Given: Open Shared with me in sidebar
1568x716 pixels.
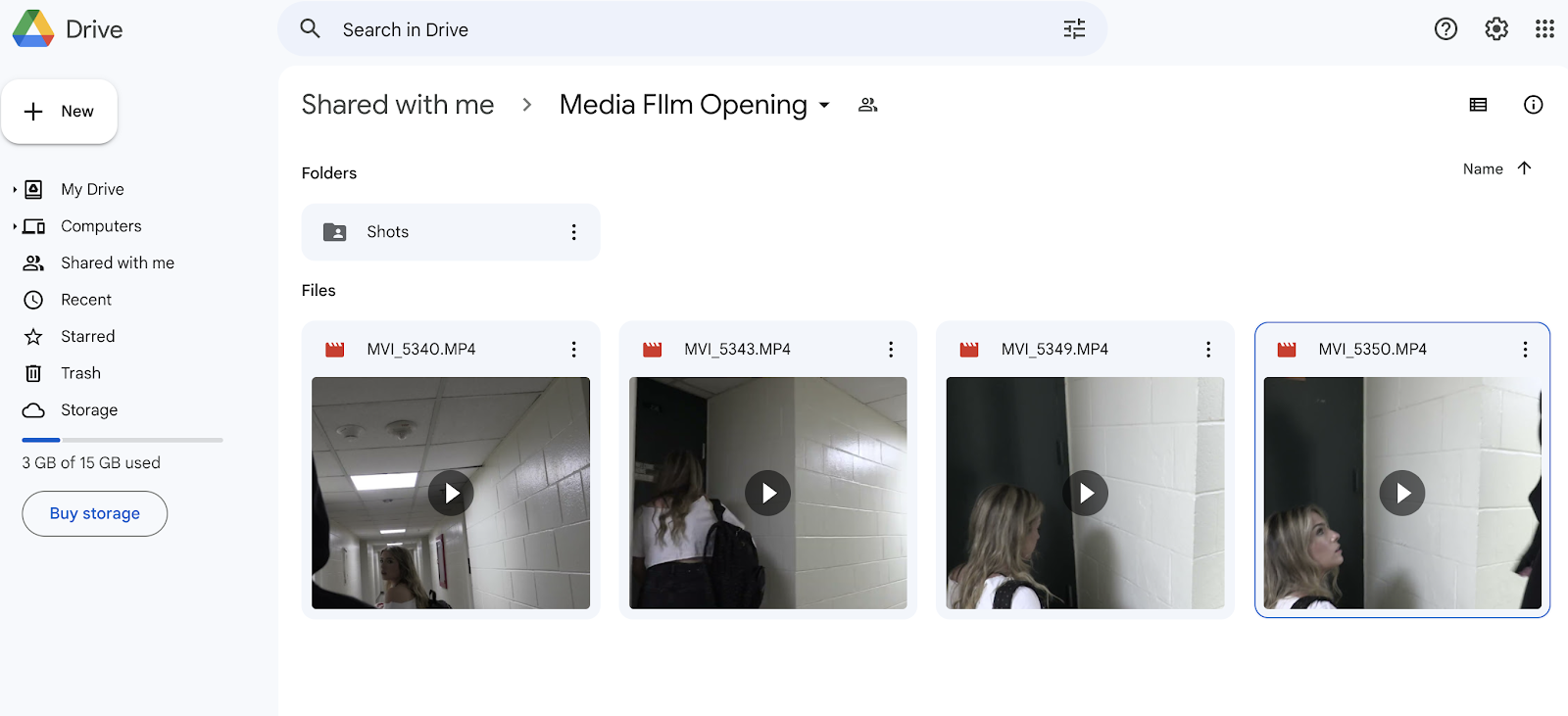Looking at the screenshot, I should click(118, 263).
